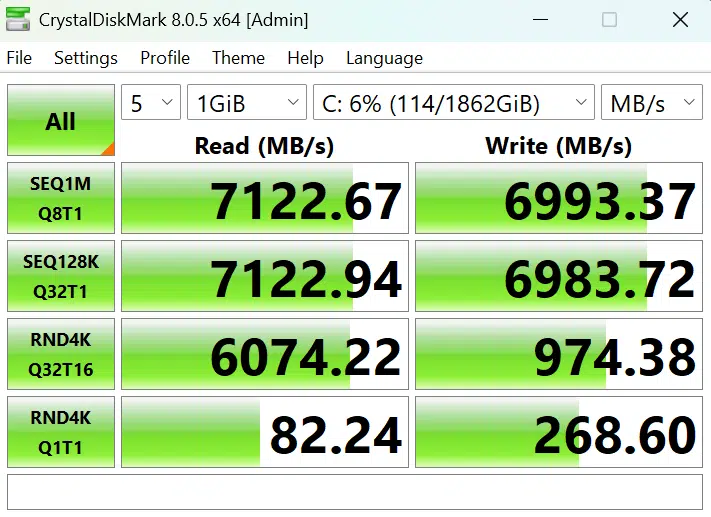
Task: Open the test count dropdown showing 5
Action: [x=151, y=102]
